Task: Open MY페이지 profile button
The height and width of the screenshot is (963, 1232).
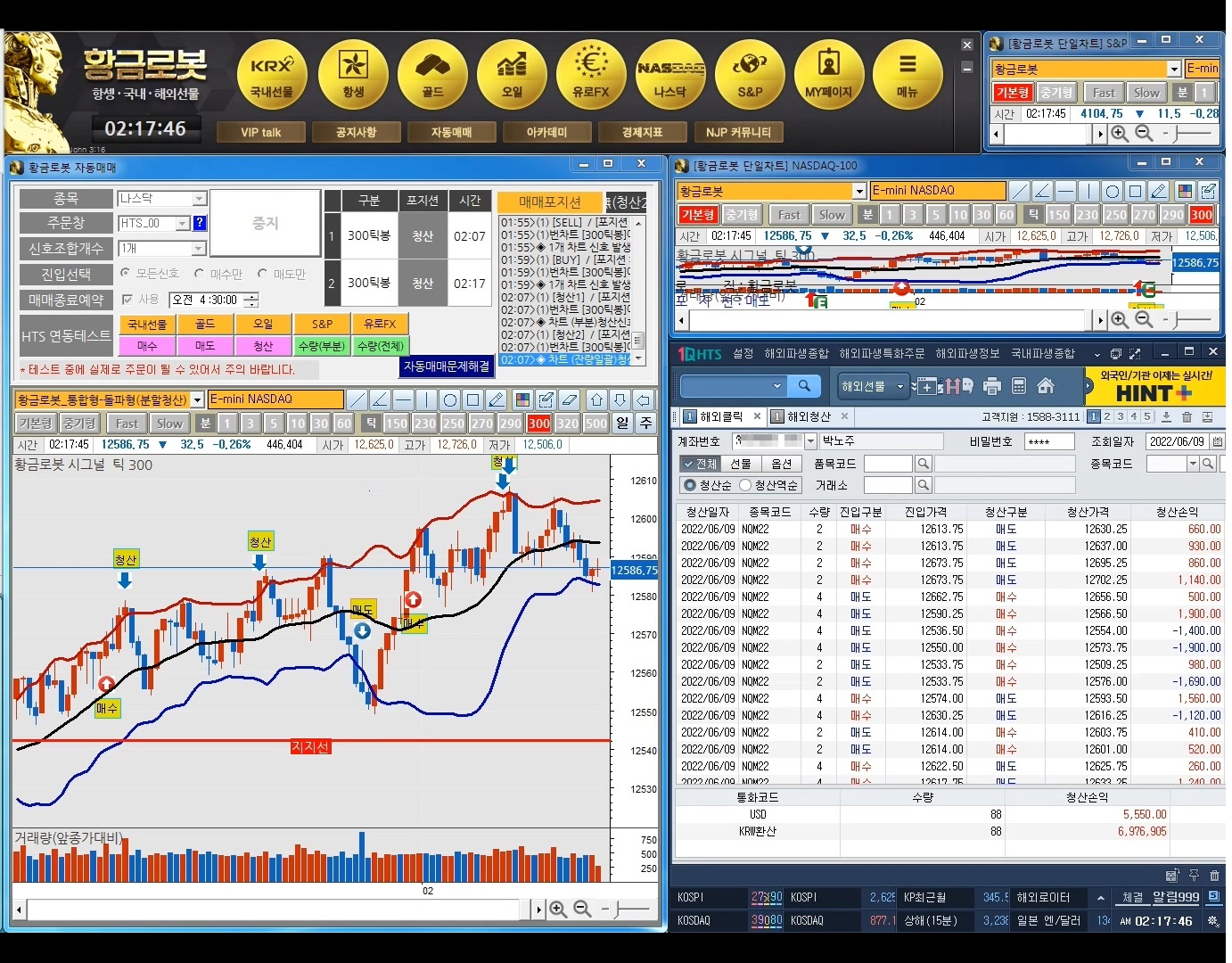Action: [x=829, y=73]
